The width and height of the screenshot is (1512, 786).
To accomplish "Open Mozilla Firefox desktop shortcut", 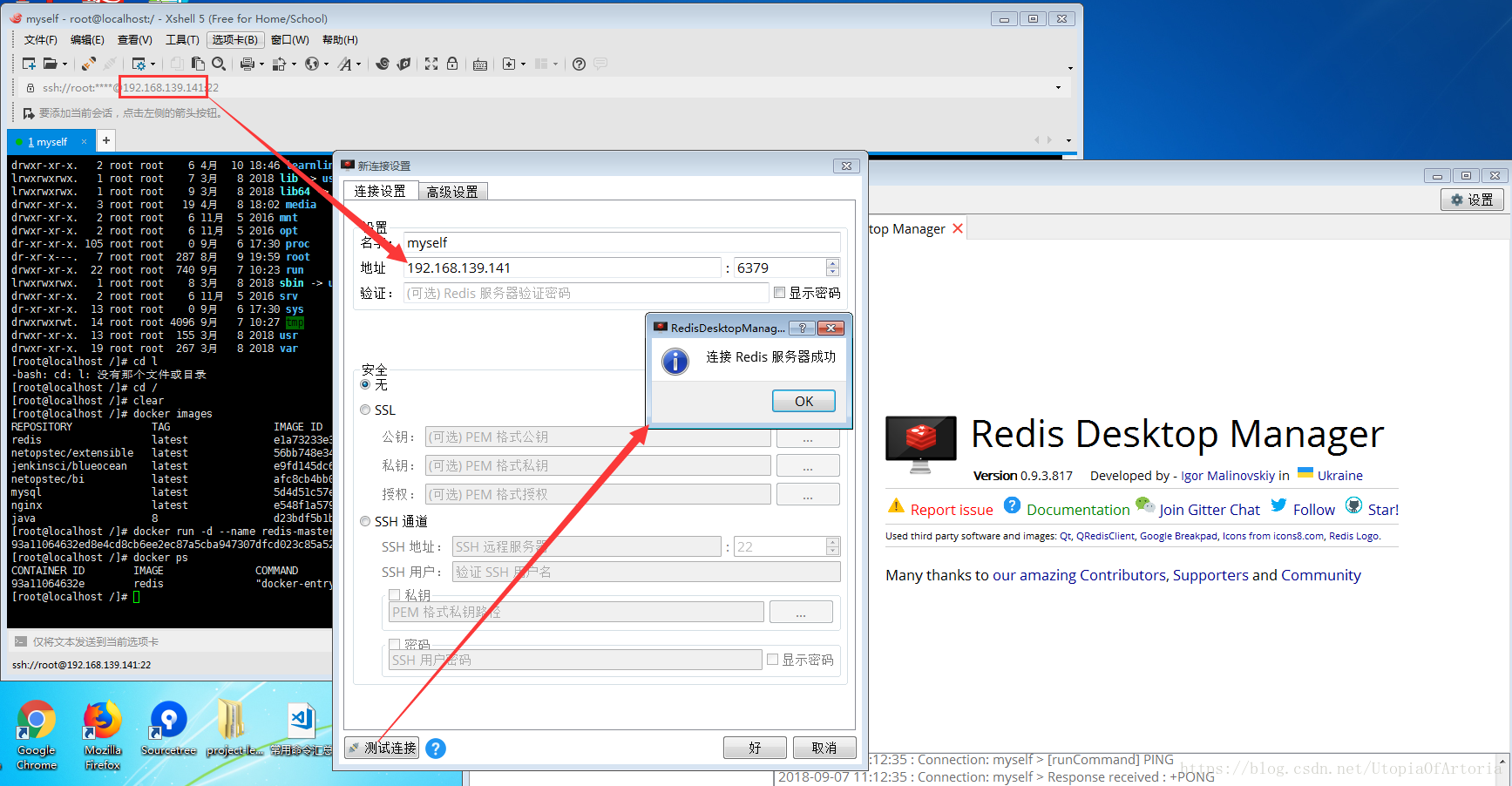I will point(103,735).
